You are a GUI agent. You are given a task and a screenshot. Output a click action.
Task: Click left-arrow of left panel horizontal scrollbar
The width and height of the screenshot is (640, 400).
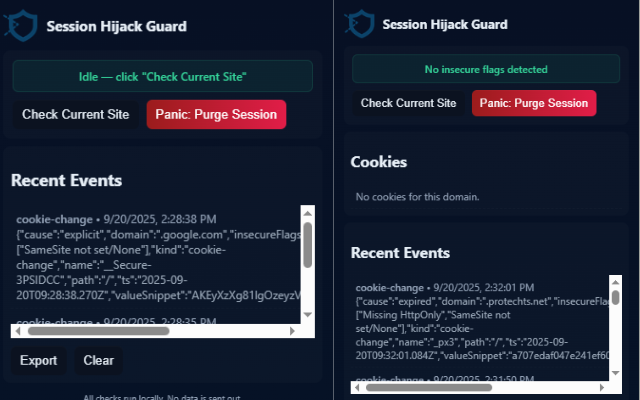pyautogui.click(x=18, y=330)
